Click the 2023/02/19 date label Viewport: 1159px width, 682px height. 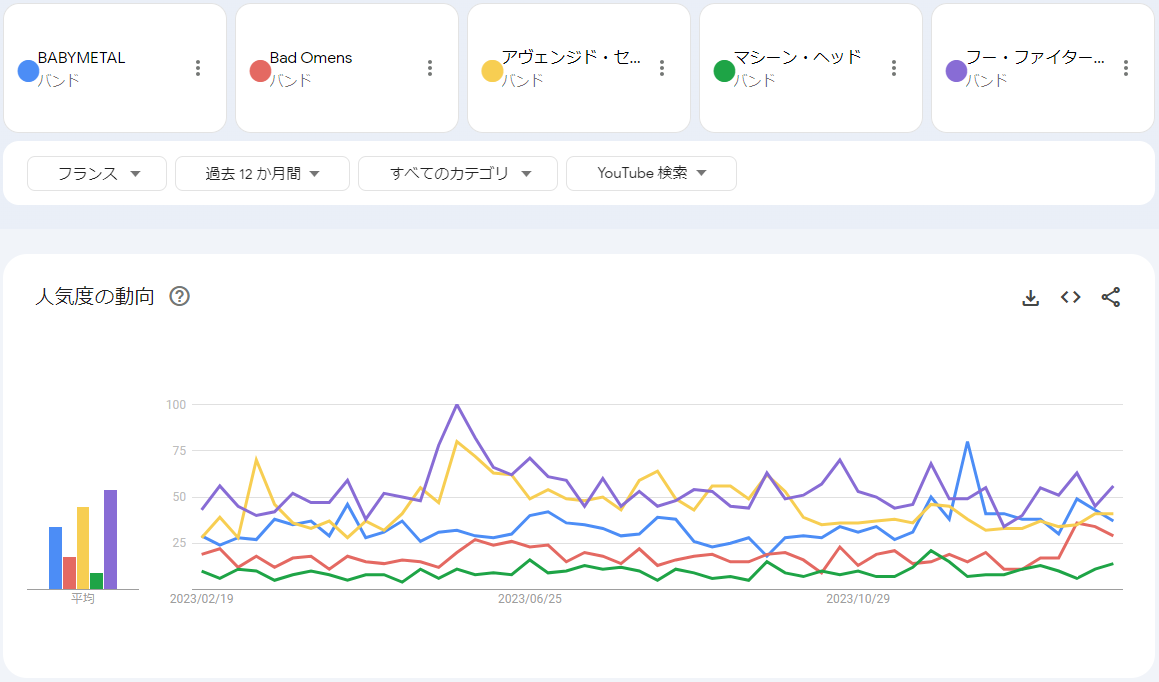(x=202, y=599)
